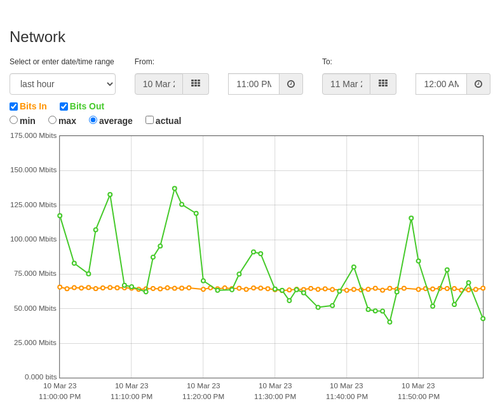Click the 'Select or enter date/time range' label
This screenshot has height=403, width=500.
(62, 62)
